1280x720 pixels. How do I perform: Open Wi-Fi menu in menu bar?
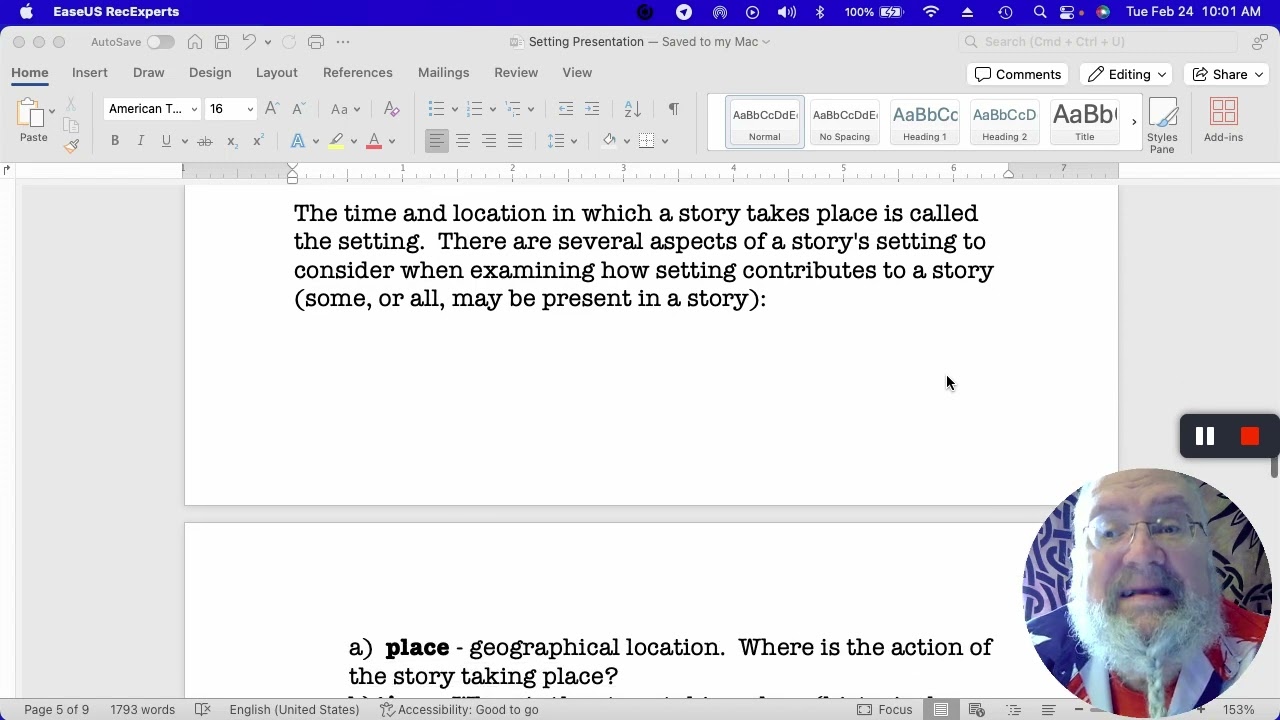(x=931, y=12)
